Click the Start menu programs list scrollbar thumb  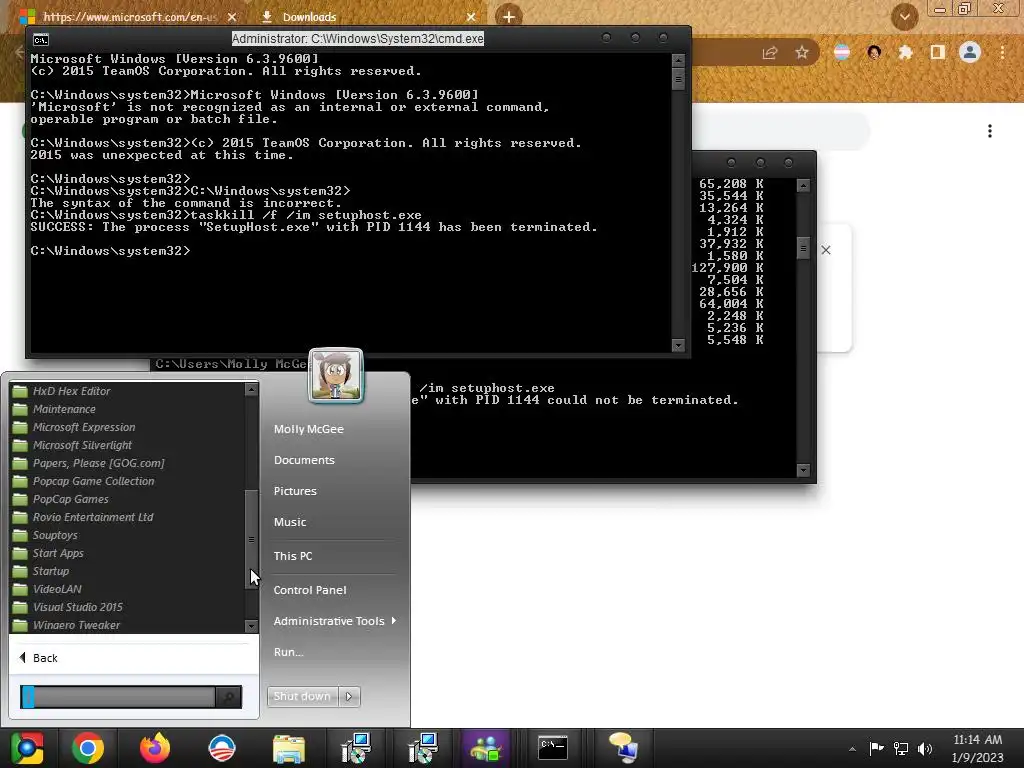coord(251,539)
